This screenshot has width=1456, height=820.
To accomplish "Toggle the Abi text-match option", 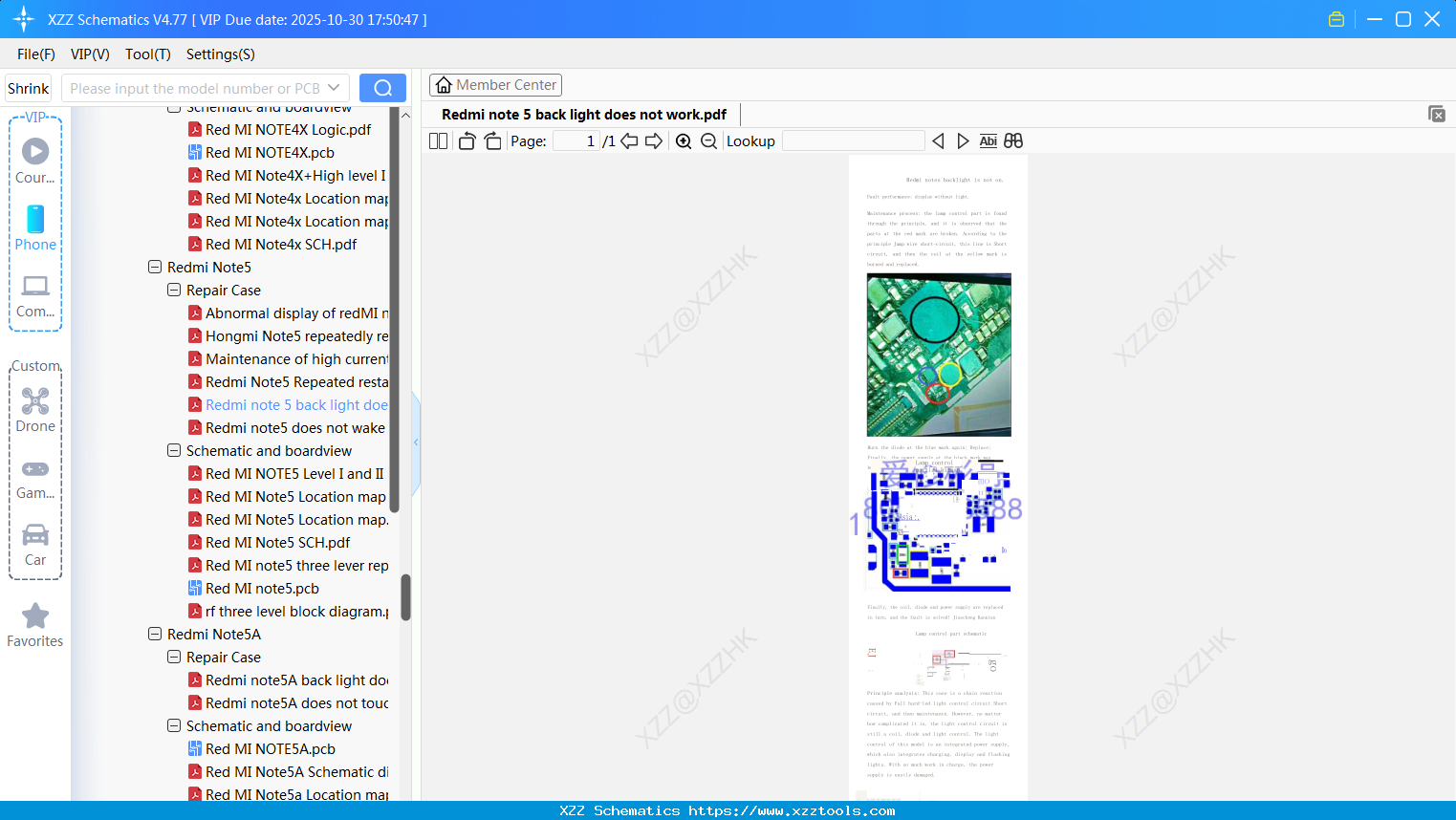I will pos(989,140).
